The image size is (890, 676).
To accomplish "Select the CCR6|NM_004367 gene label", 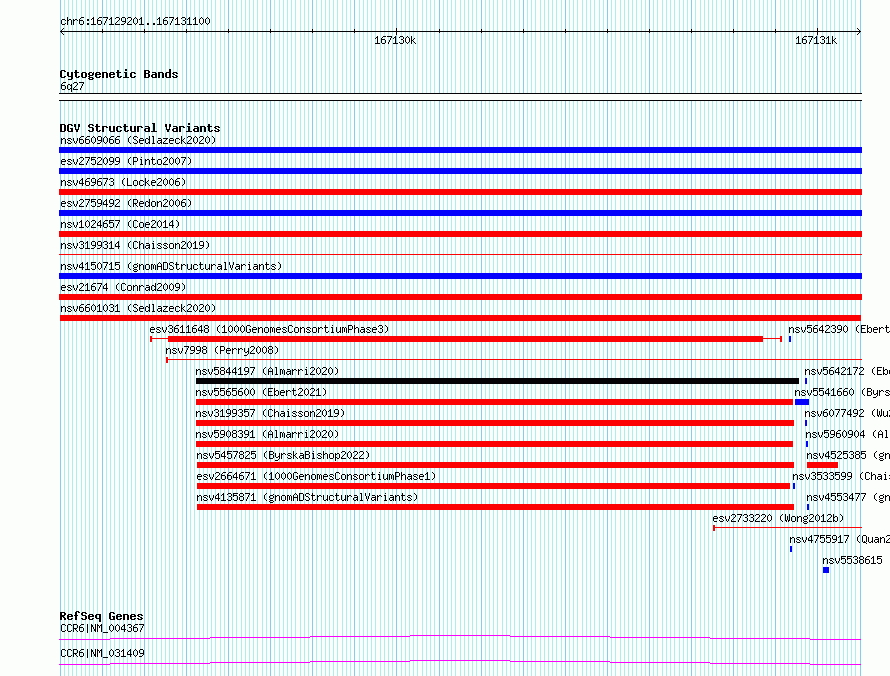I will [102, 628].
